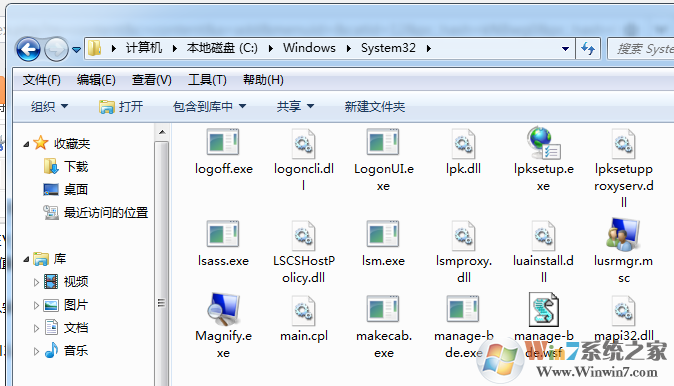Click the 打开 toolbar button
Image resolution: width=674 pixels, height=386 pixels.
click(121, 106)
